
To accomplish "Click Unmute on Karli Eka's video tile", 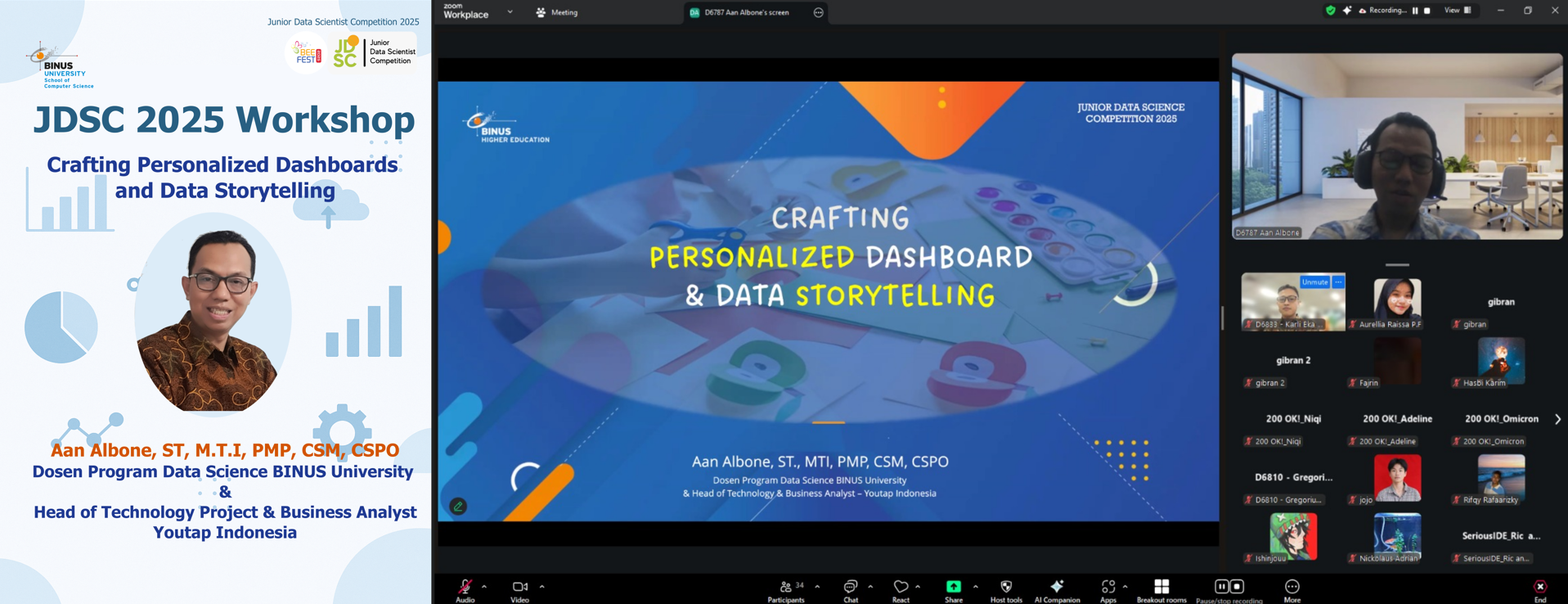I will 1314,282.
